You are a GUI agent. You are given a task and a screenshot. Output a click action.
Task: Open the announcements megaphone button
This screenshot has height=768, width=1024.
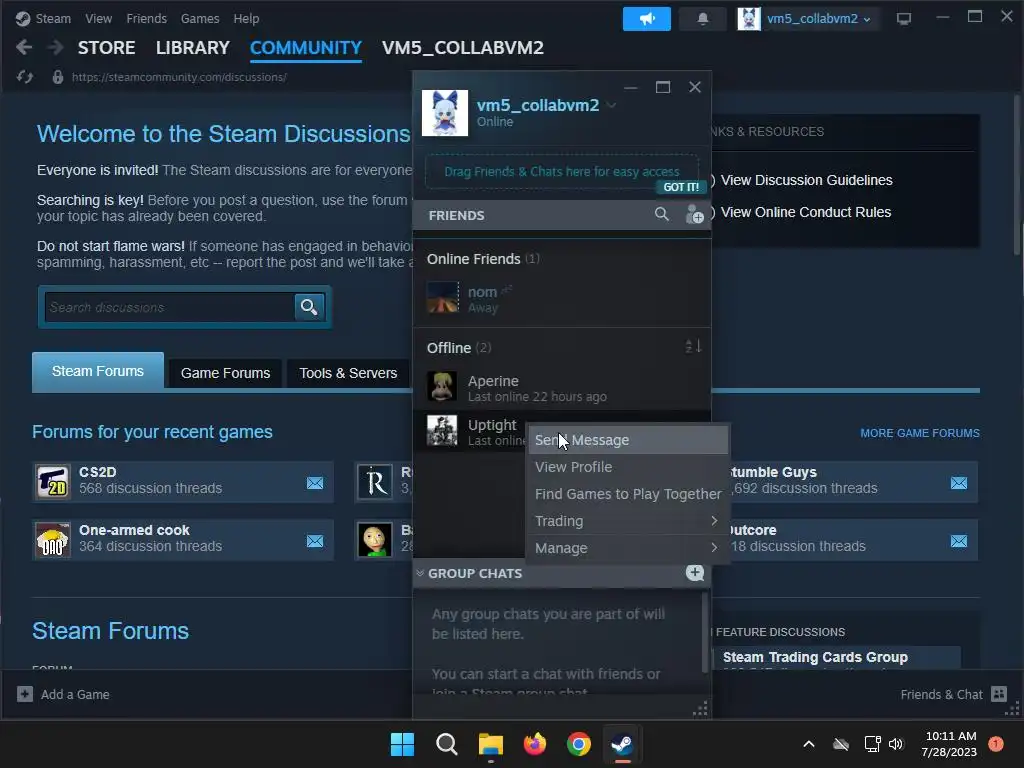[x=647, y=18]
